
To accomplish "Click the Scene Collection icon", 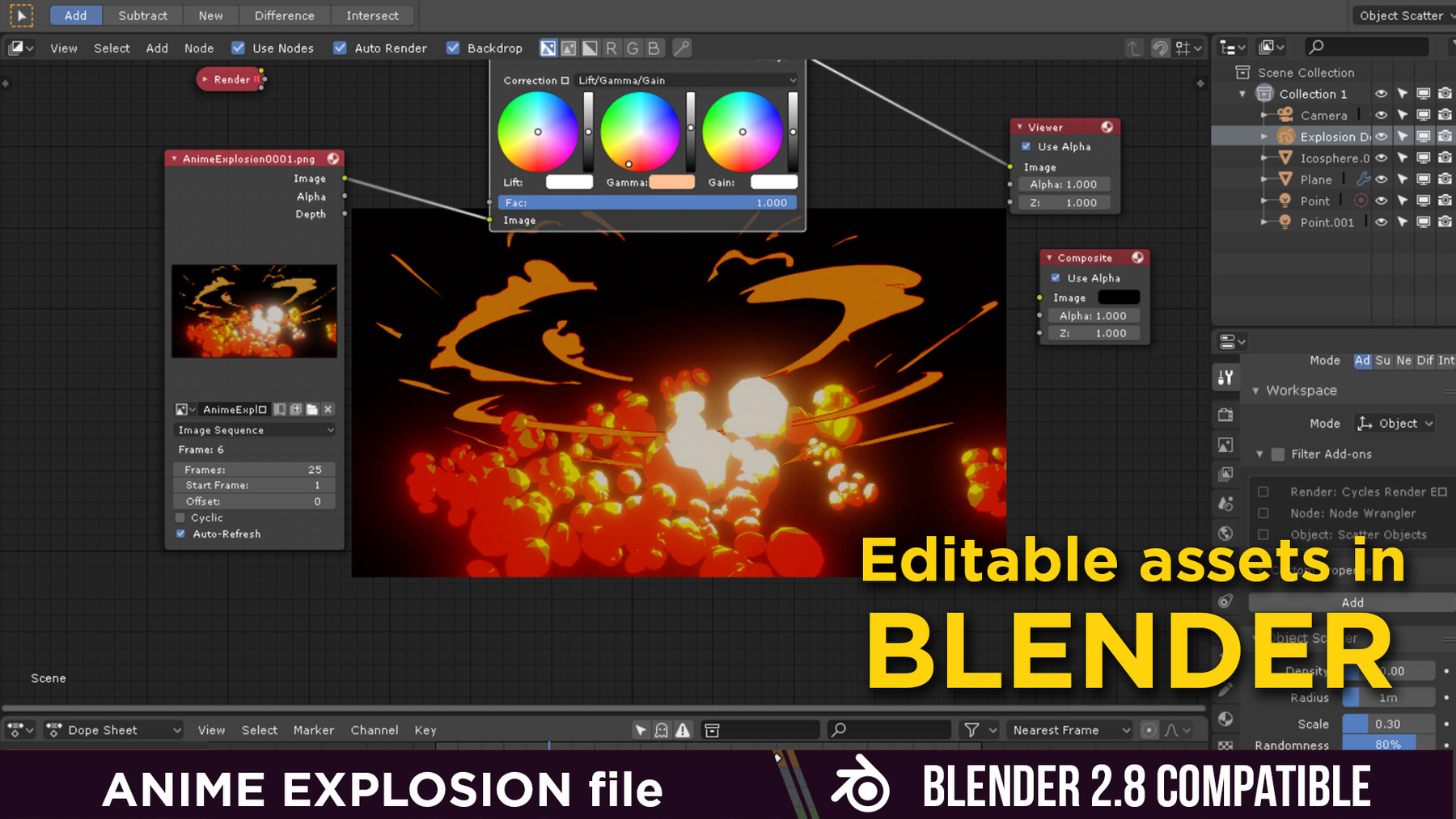I will click(1242, 72).
